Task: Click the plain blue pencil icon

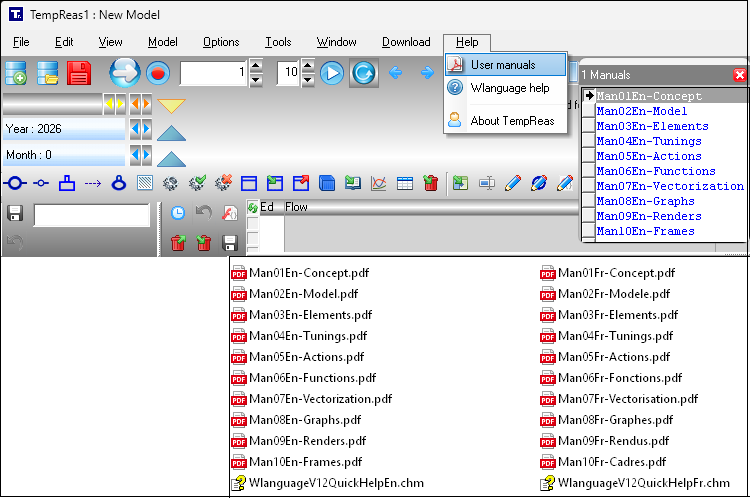Action: click(x=512, y=183)
